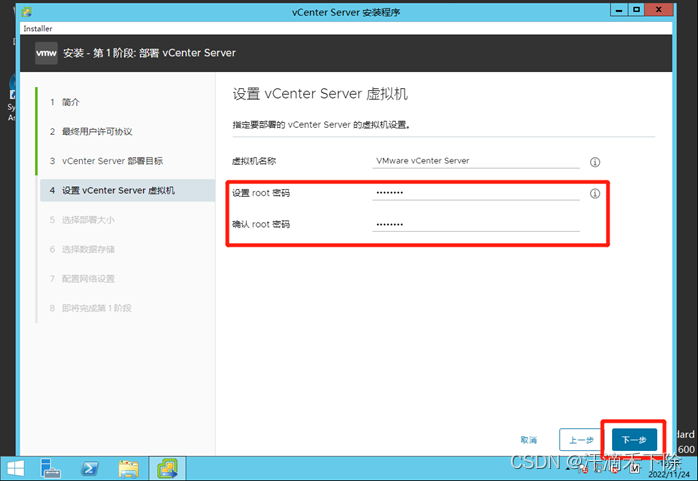
Task: Click the vmw logo in the header
Action: 46,53
